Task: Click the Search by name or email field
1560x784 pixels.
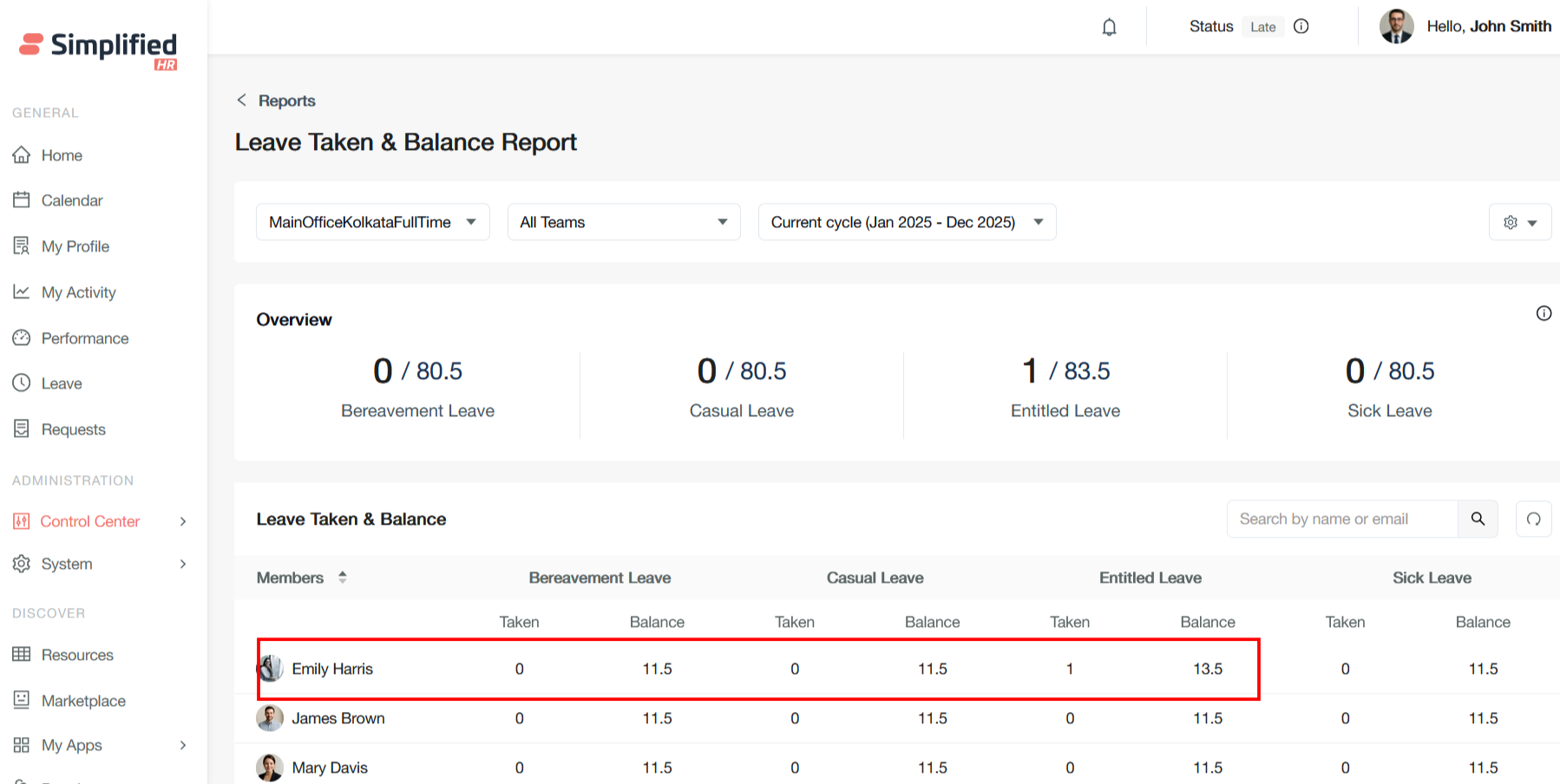Action: 1340,519
